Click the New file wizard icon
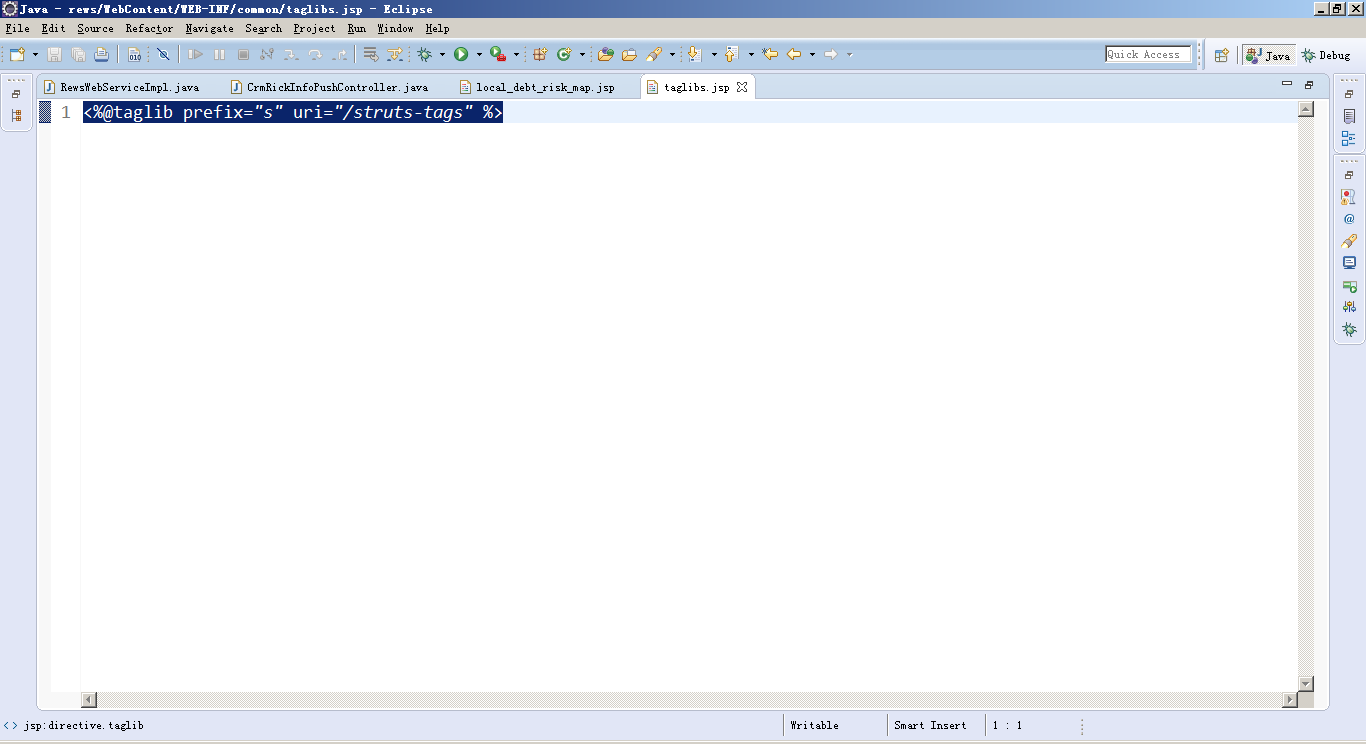 [17, 54]
